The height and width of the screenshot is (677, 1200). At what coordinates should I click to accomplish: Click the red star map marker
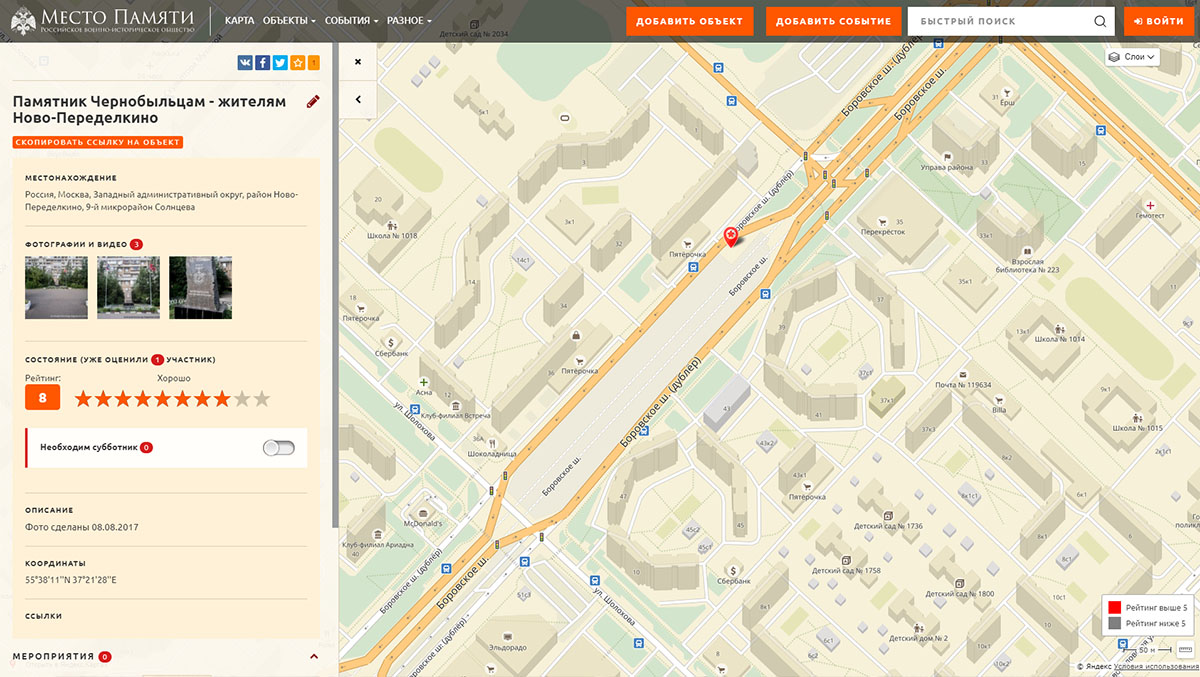pyautogui.click(x=731, y=237)
